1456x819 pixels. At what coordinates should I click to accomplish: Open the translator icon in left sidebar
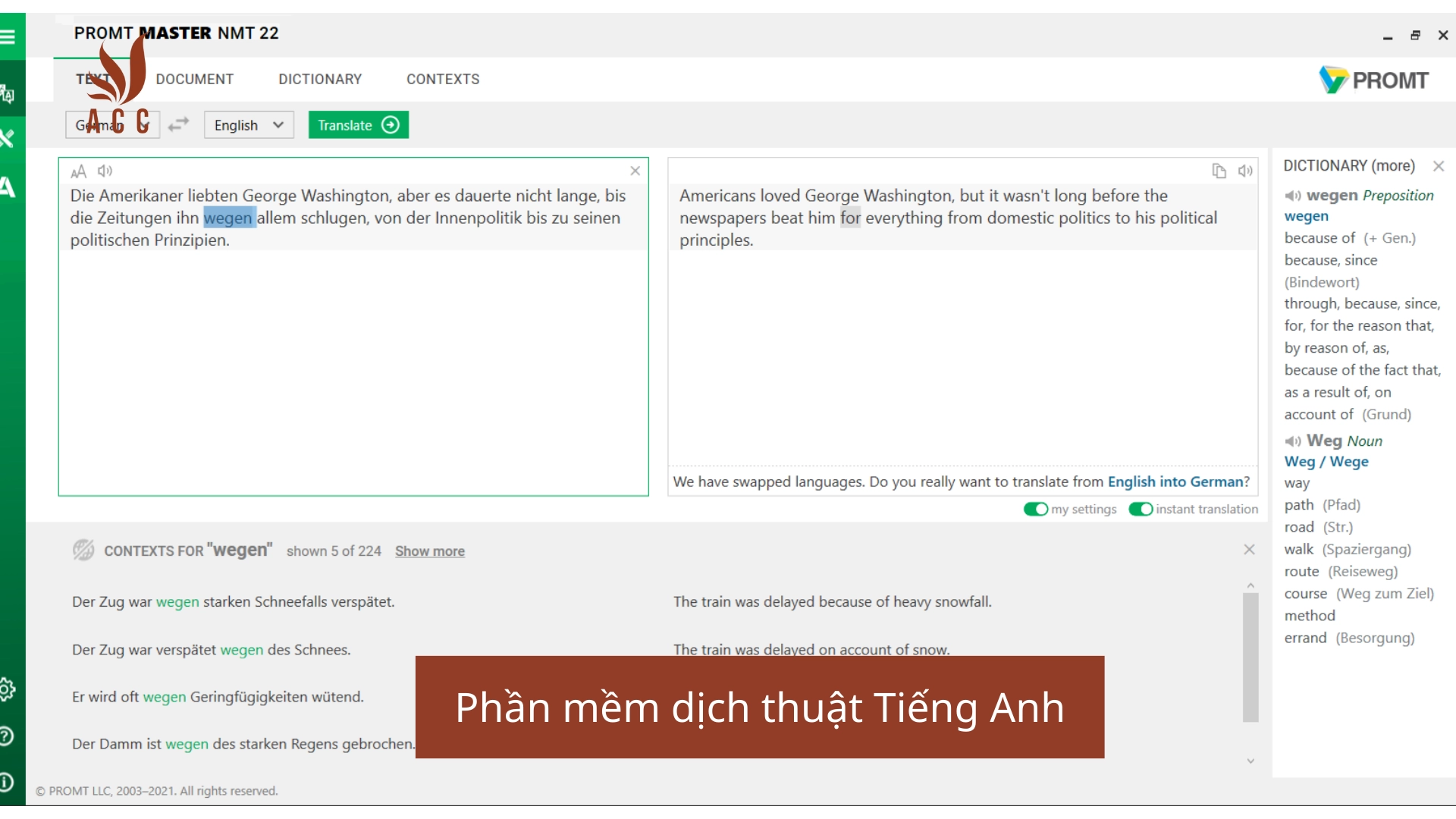coord(8,94)
